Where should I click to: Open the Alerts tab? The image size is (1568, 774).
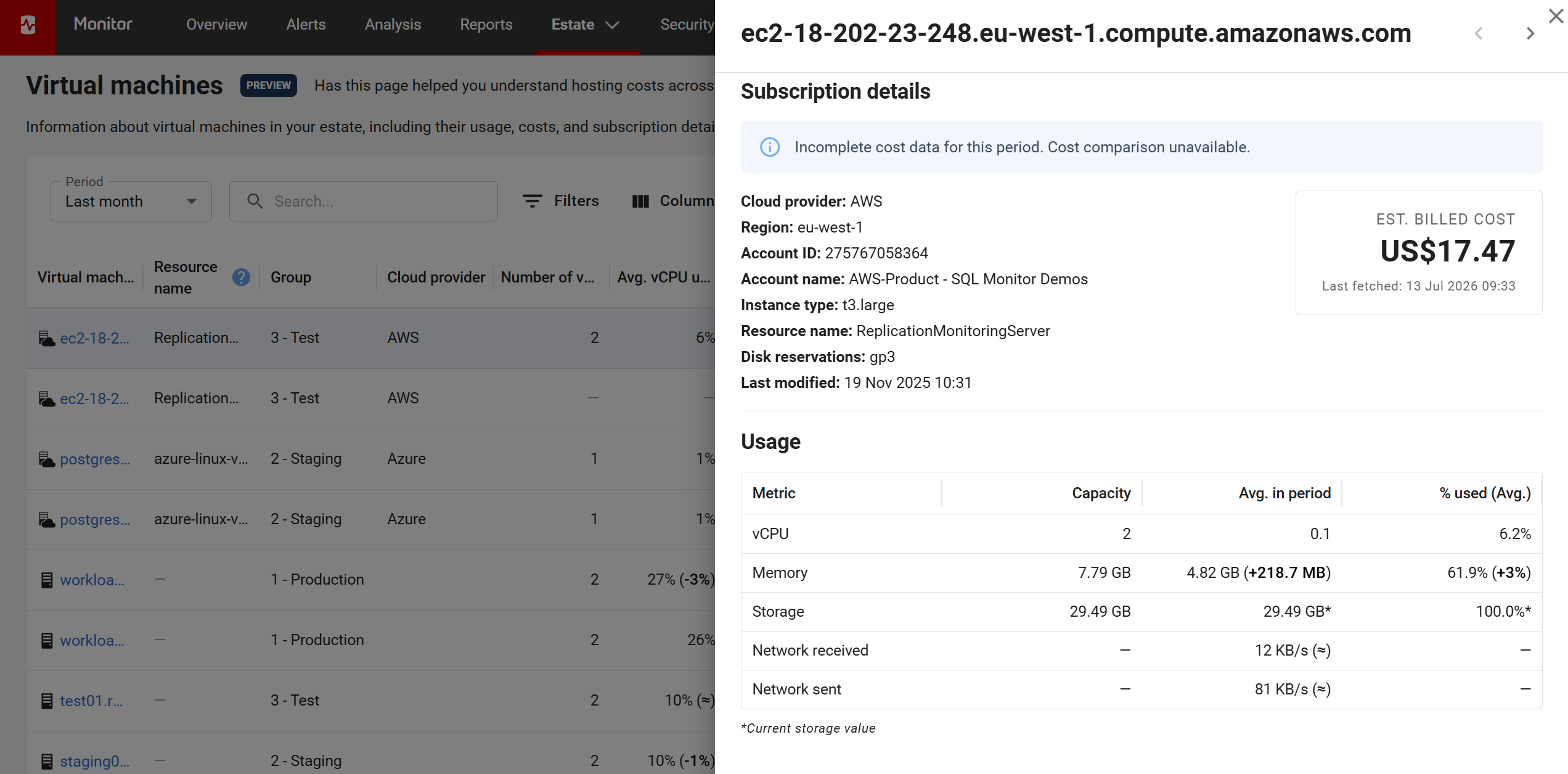(306, 25)
